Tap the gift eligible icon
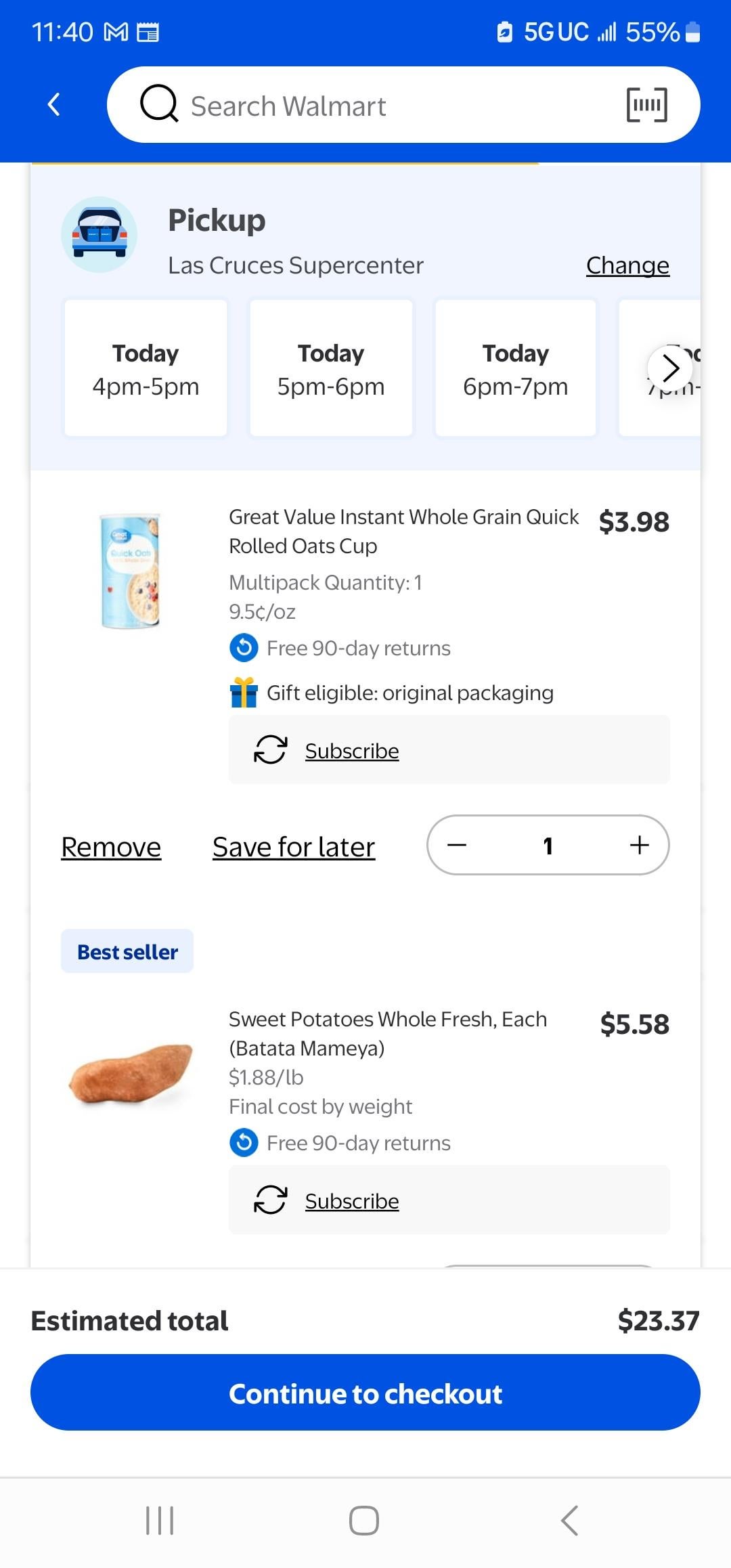This screenshot has height=1568, width=731. 244,693
